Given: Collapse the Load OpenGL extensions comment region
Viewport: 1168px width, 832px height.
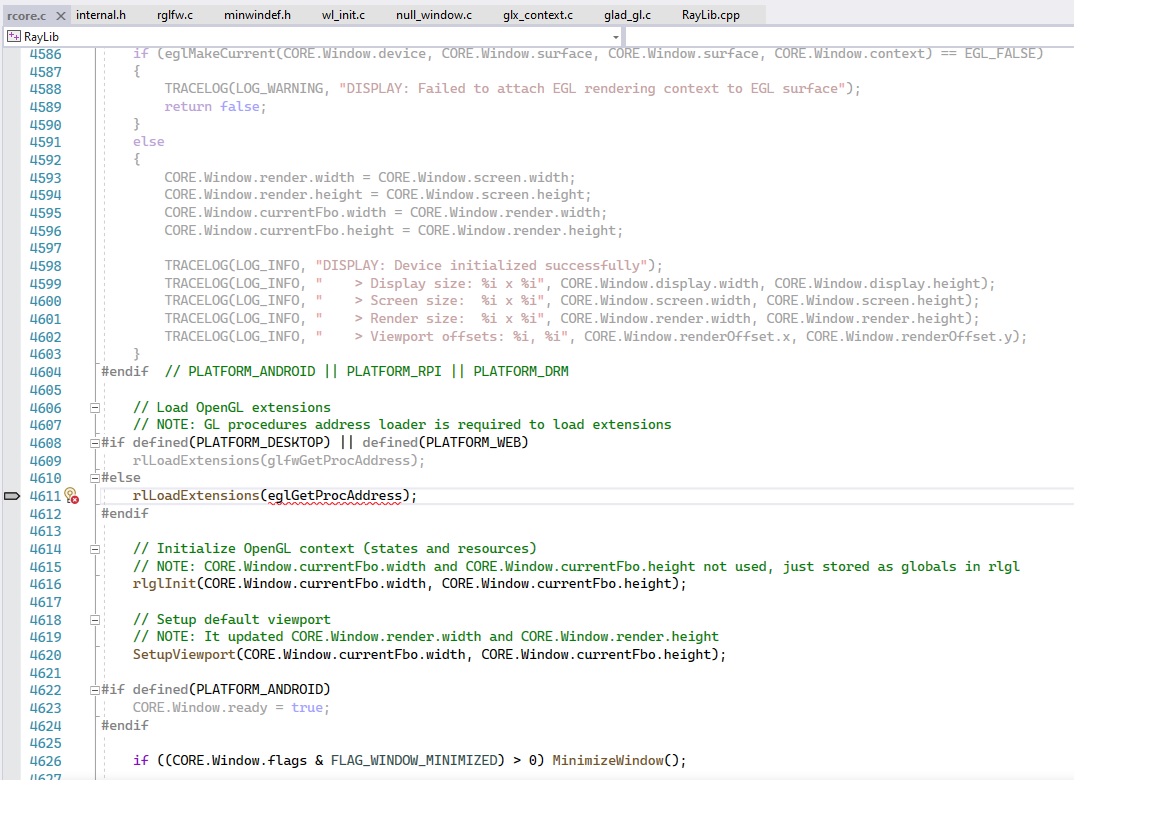Looking at the screenshot, I should point(94,408).
